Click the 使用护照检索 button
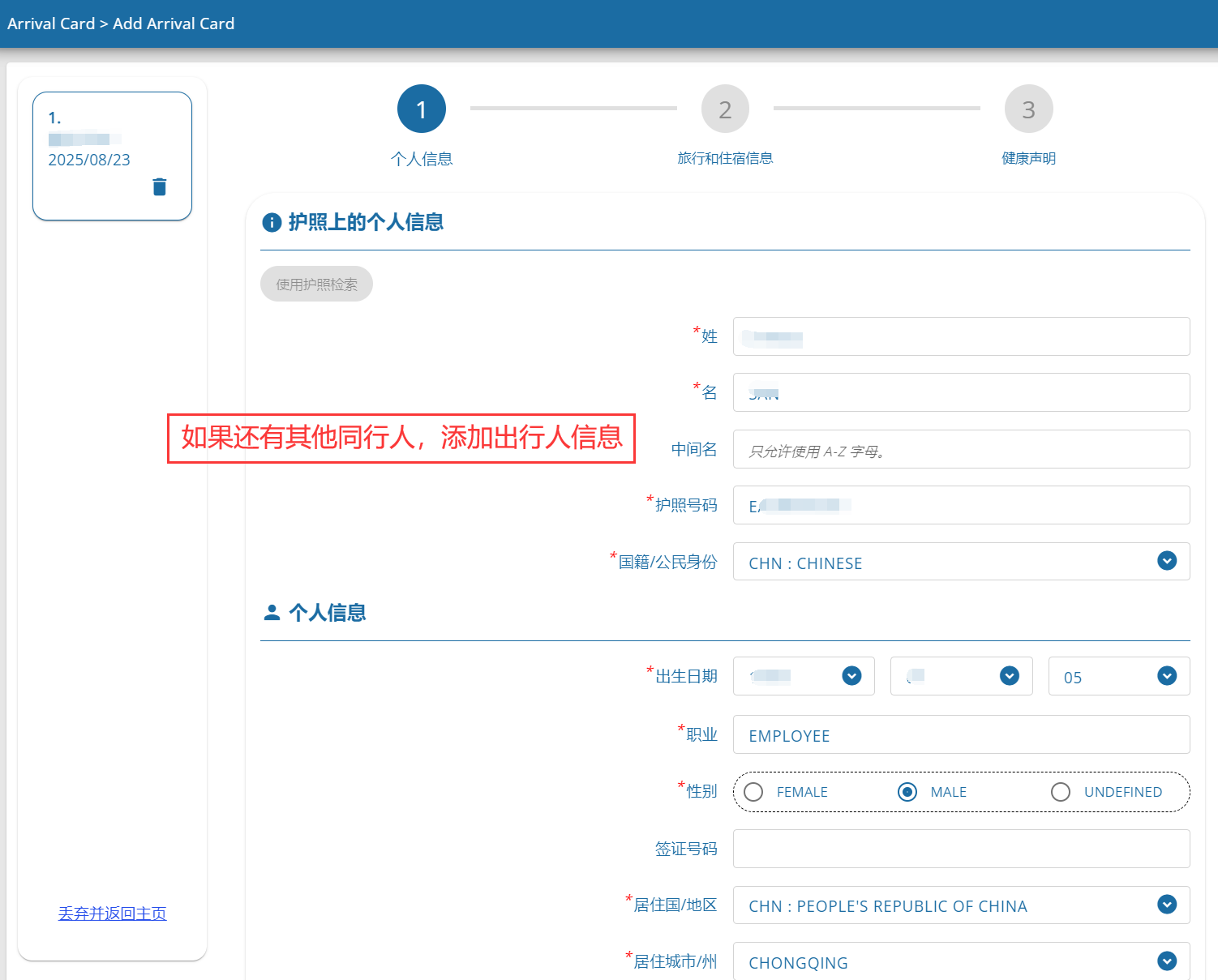Image resolution: width=1218 pixels, height=980 pixels. (316, 284)
